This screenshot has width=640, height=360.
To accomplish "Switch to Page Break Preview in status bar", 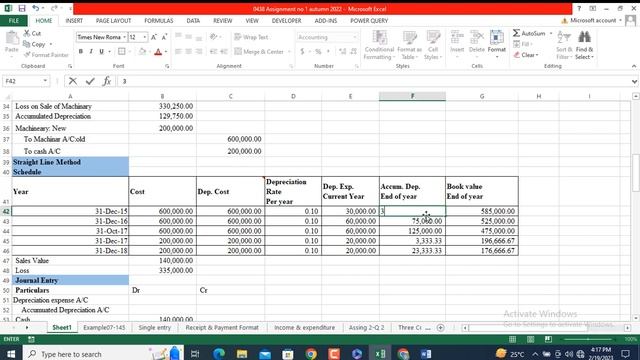I will point(548,339).
